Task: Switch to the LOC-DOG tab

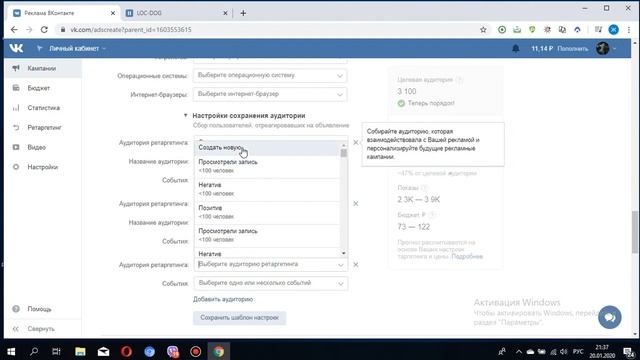Action: [x=176, y=13]
